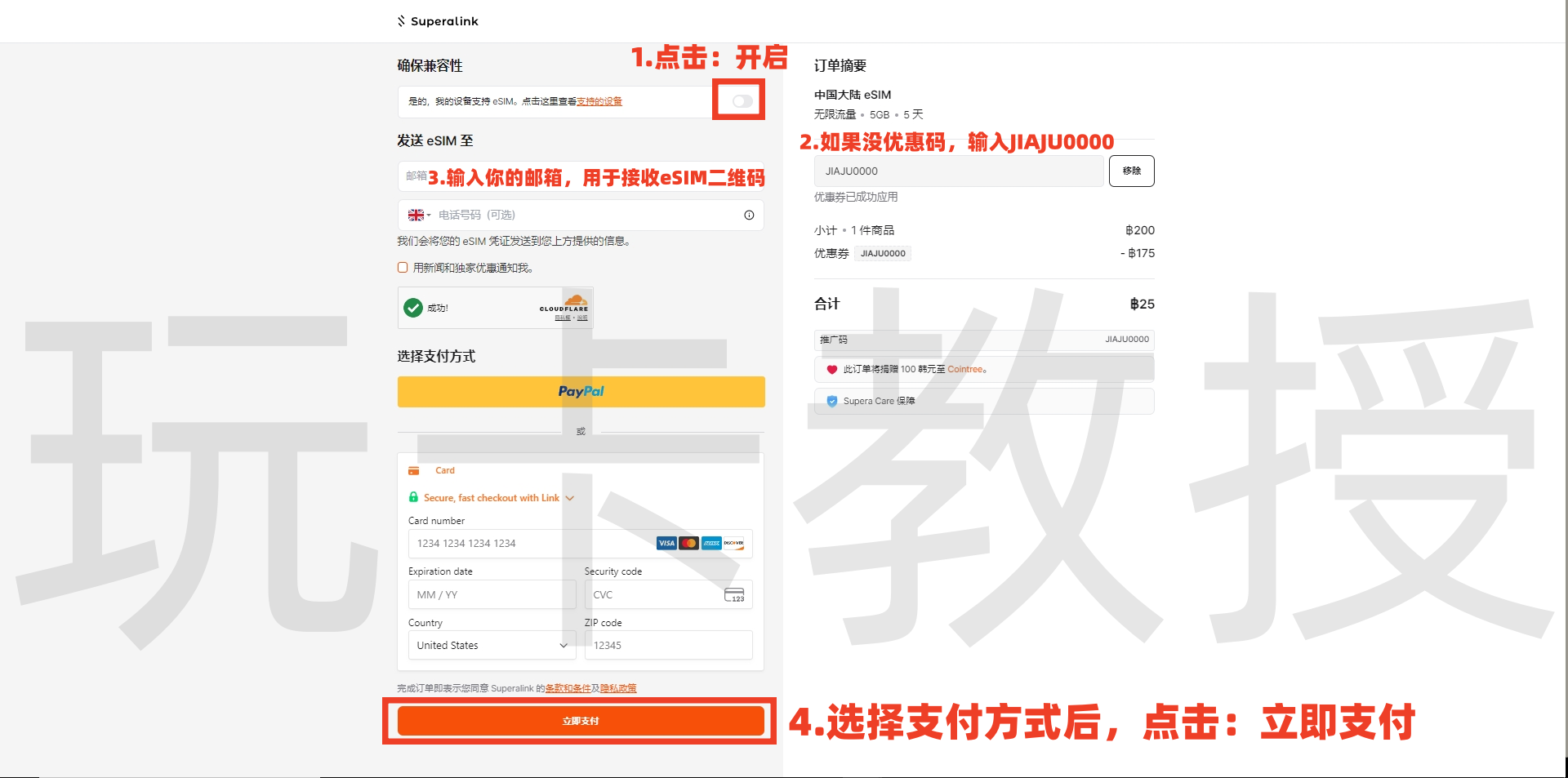Click the heart icon in Cointree donation banner
1568x778 pixels.
click(831, 369)
